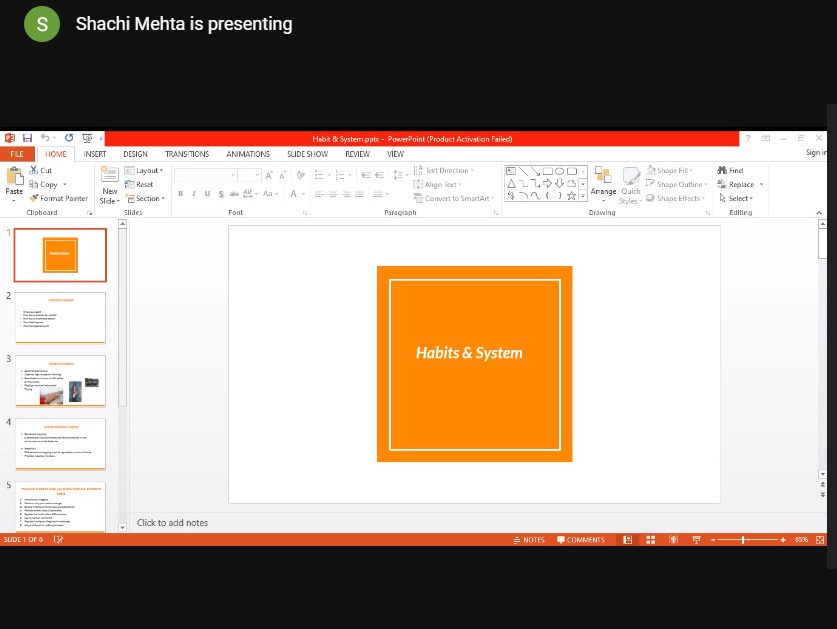
Task: Click the Find binoculars button
Action: [730, 170]
